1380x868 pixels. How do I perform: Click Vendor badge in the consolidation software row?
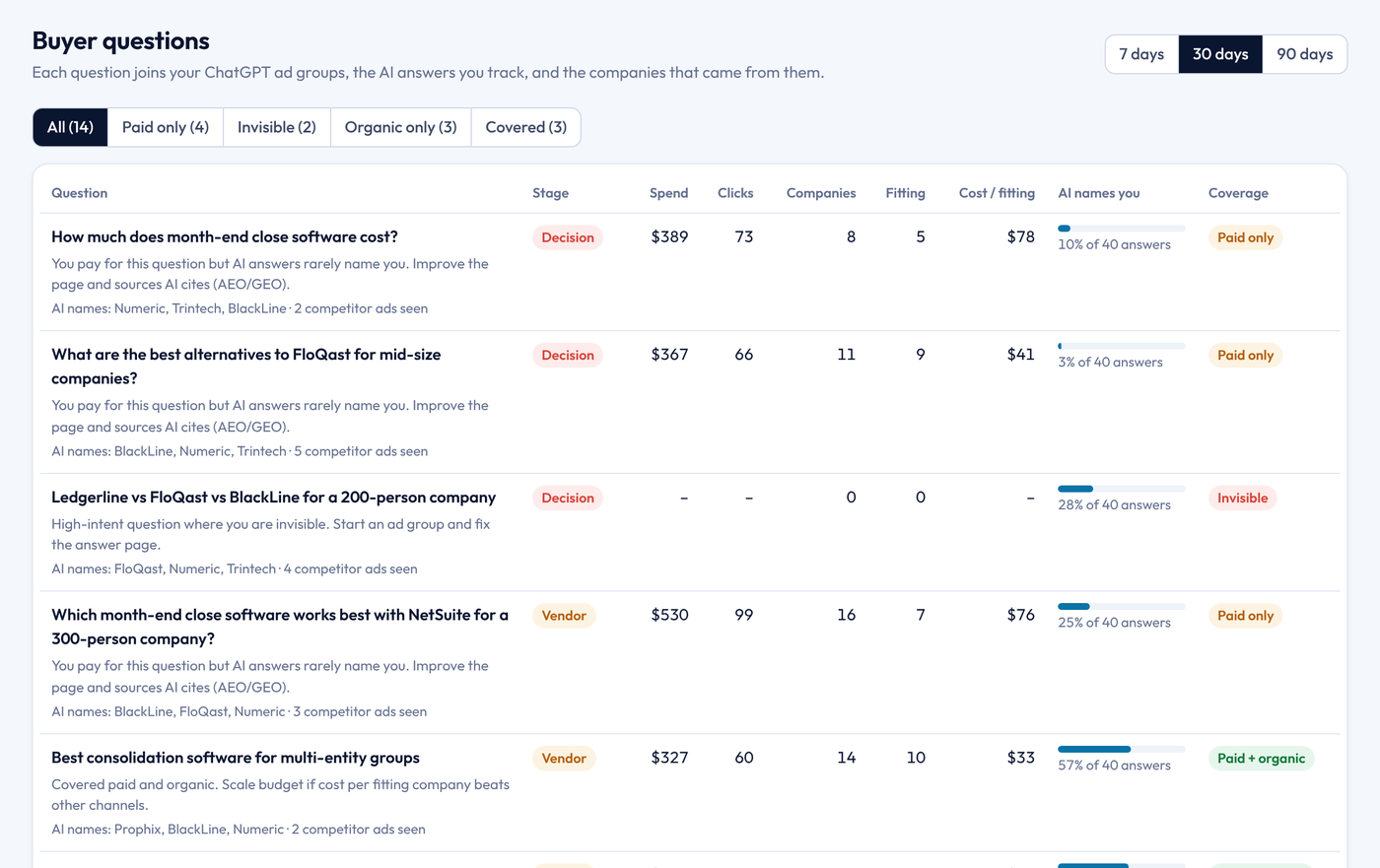click(564, 759)
